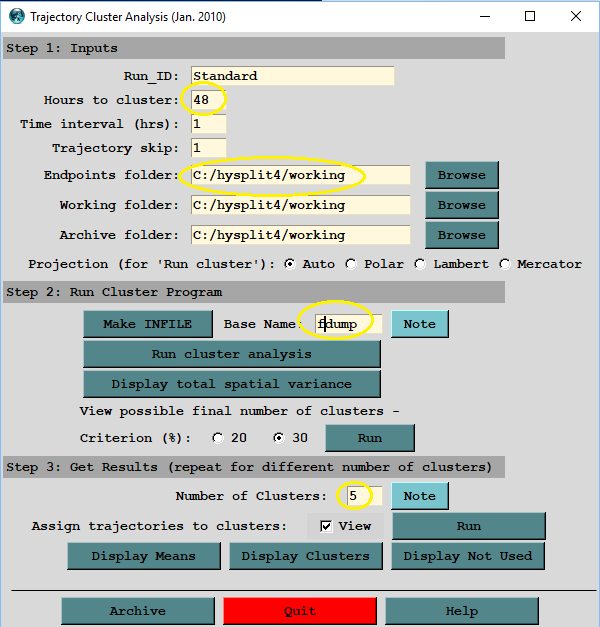Set criterion to 20 percent
The image size is (600, 627).
click(x=218, y=438)
